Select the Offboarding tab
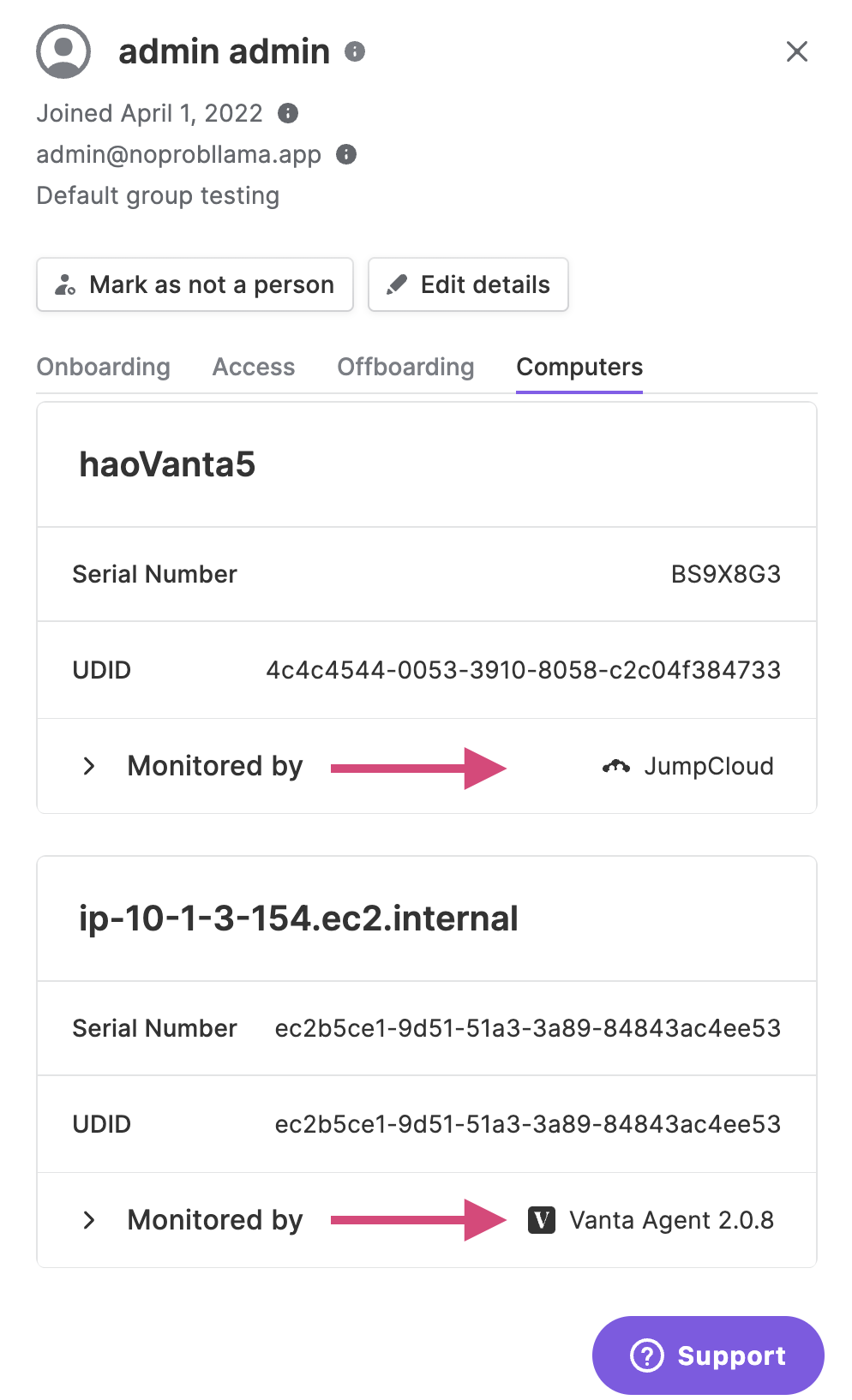The height and width of the screenshot is (1400, 852). click(405, 367)
